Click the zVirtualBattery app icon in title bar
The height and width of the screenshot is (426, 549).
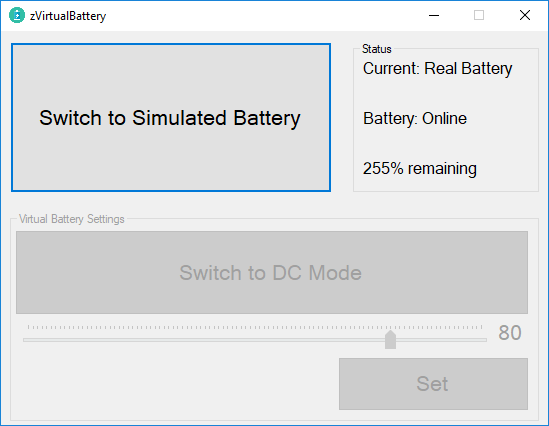coord(17,15)
